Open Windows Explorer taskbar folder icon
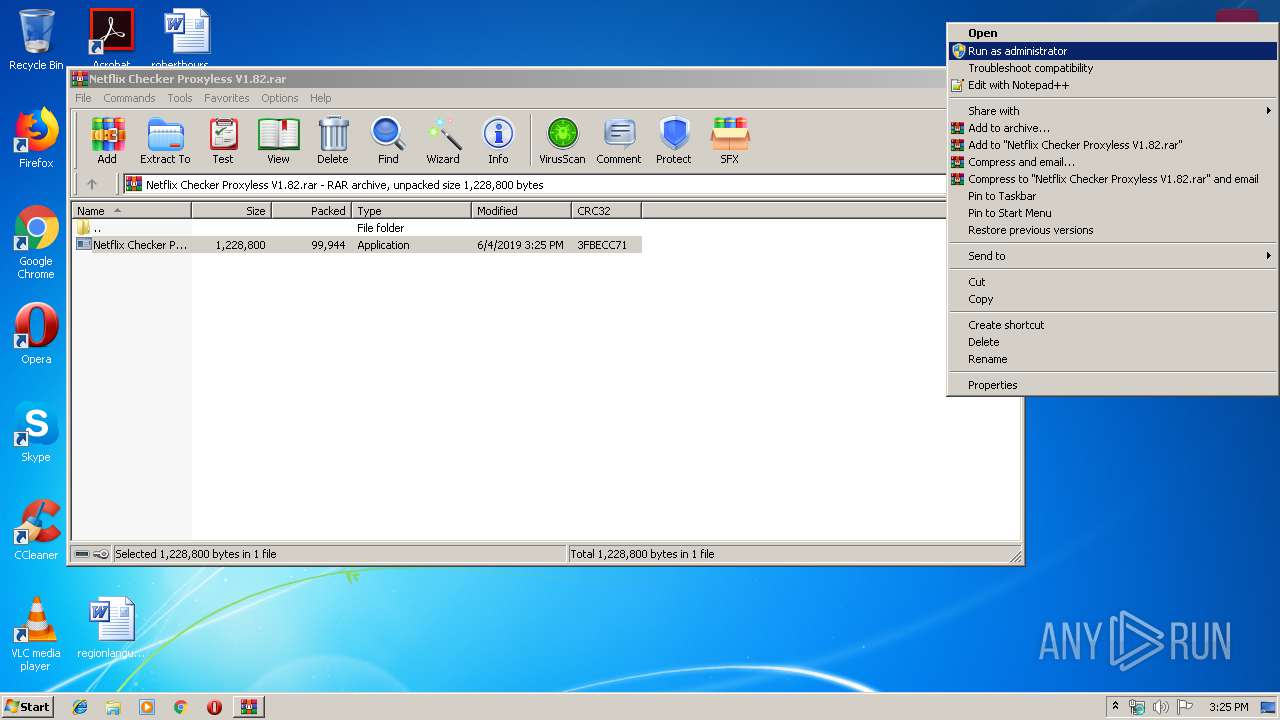 113,707
